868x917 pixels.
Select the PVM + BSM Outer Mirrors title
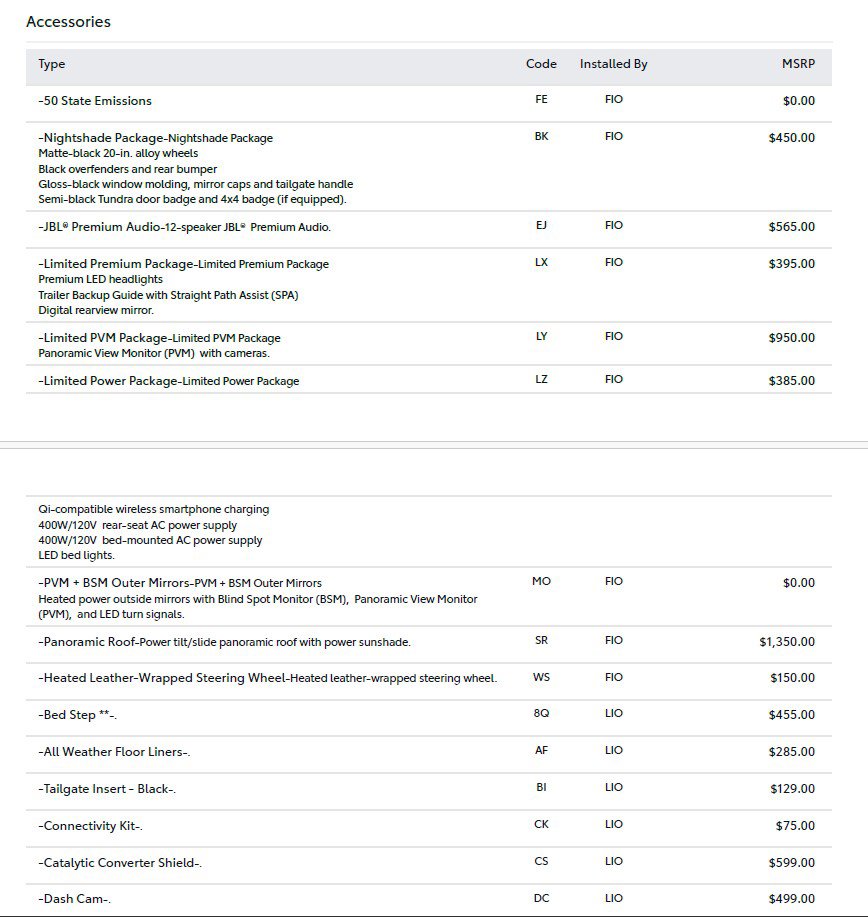point(180,583)
